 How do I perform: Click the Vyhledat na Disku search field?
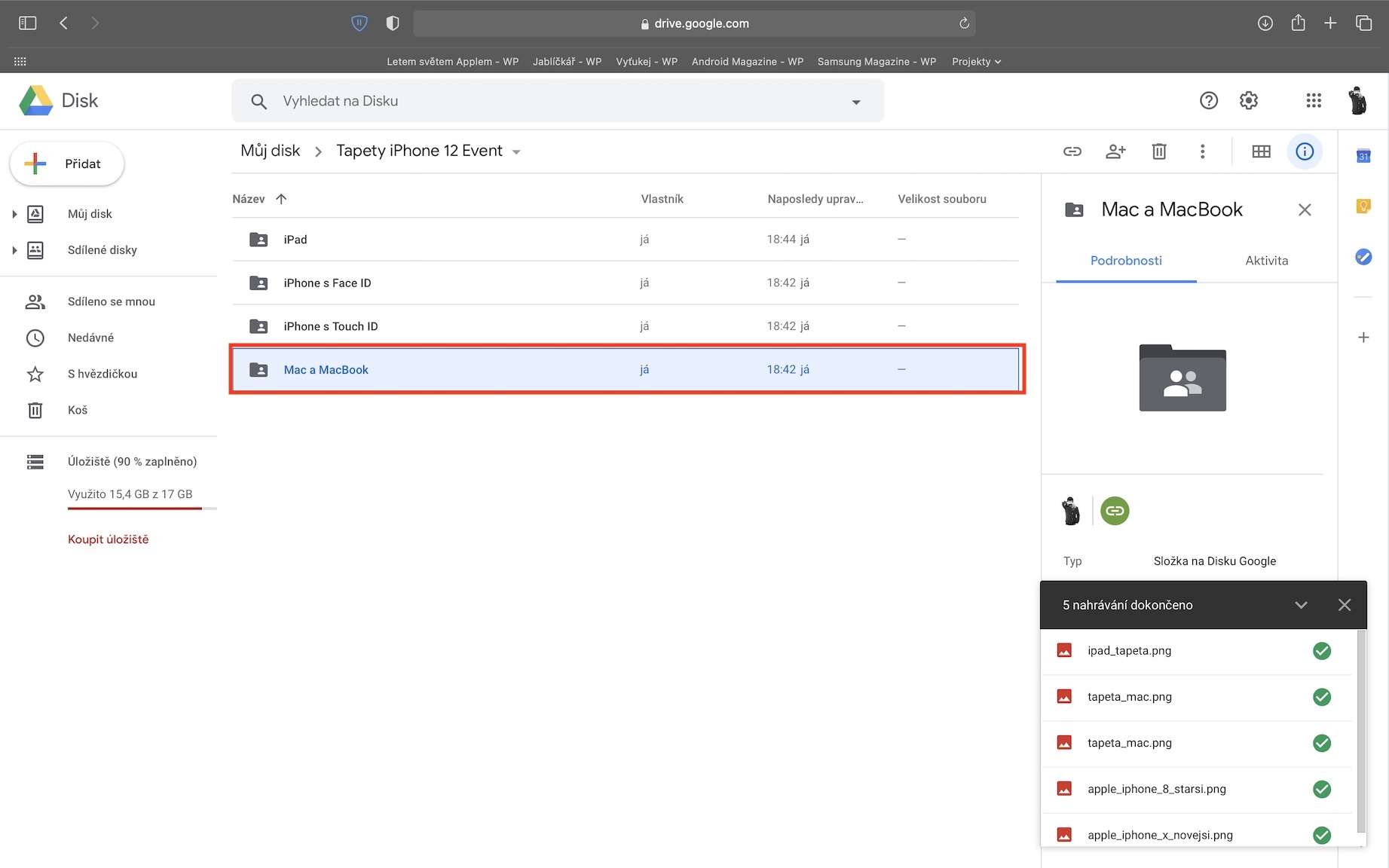(558, 101)
